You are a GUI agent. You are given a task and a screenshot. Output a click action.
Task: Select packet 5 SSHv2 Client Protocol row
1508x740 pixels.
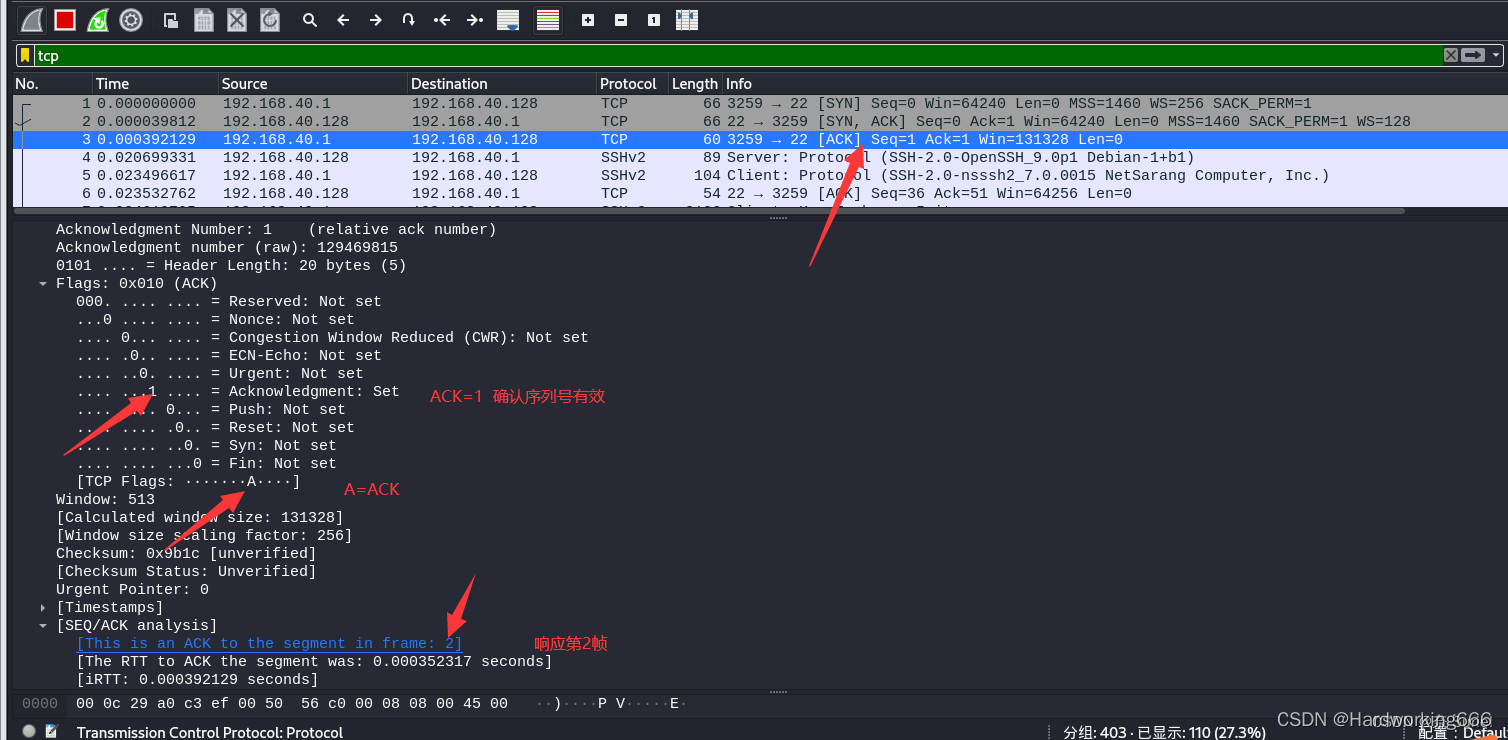coord(758,175)
